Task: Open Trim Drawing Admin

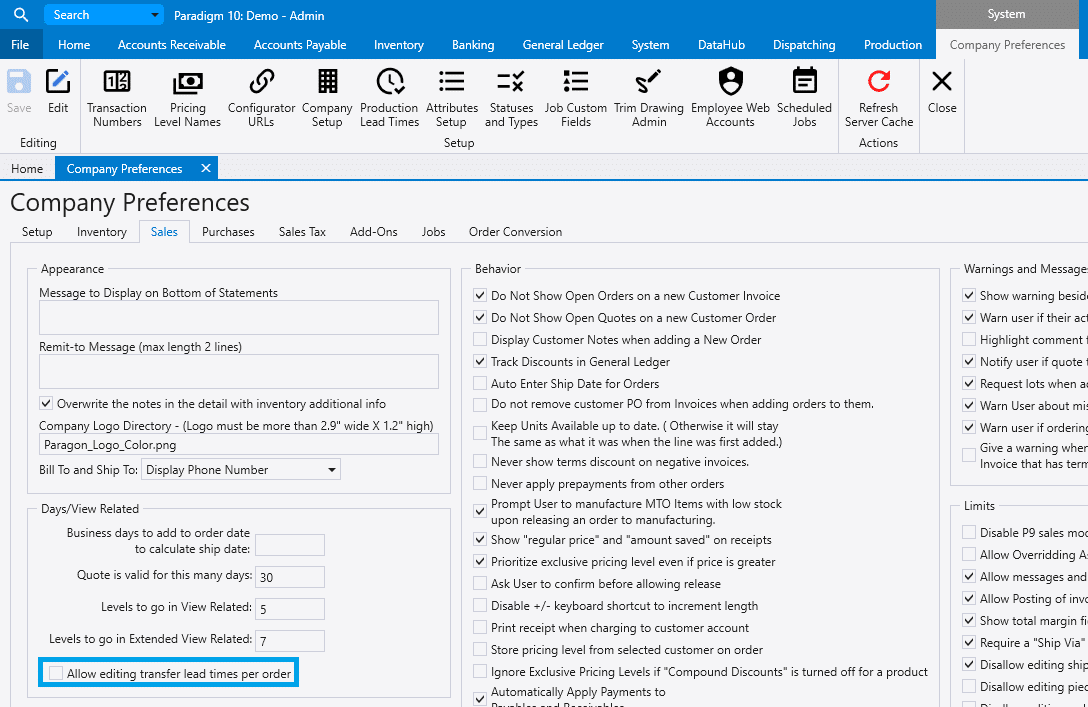Action: (x=649, y=98)
